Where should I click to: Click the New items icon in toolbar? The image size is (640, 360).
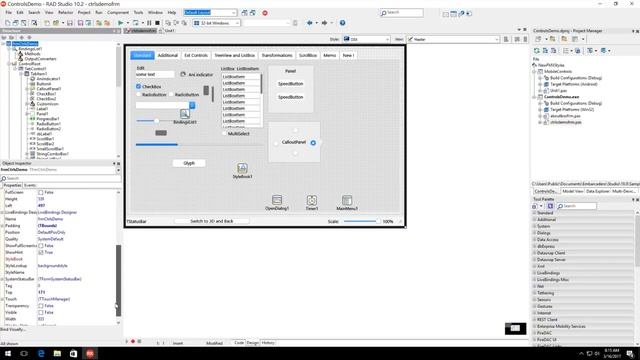click(x=8, y=23)
